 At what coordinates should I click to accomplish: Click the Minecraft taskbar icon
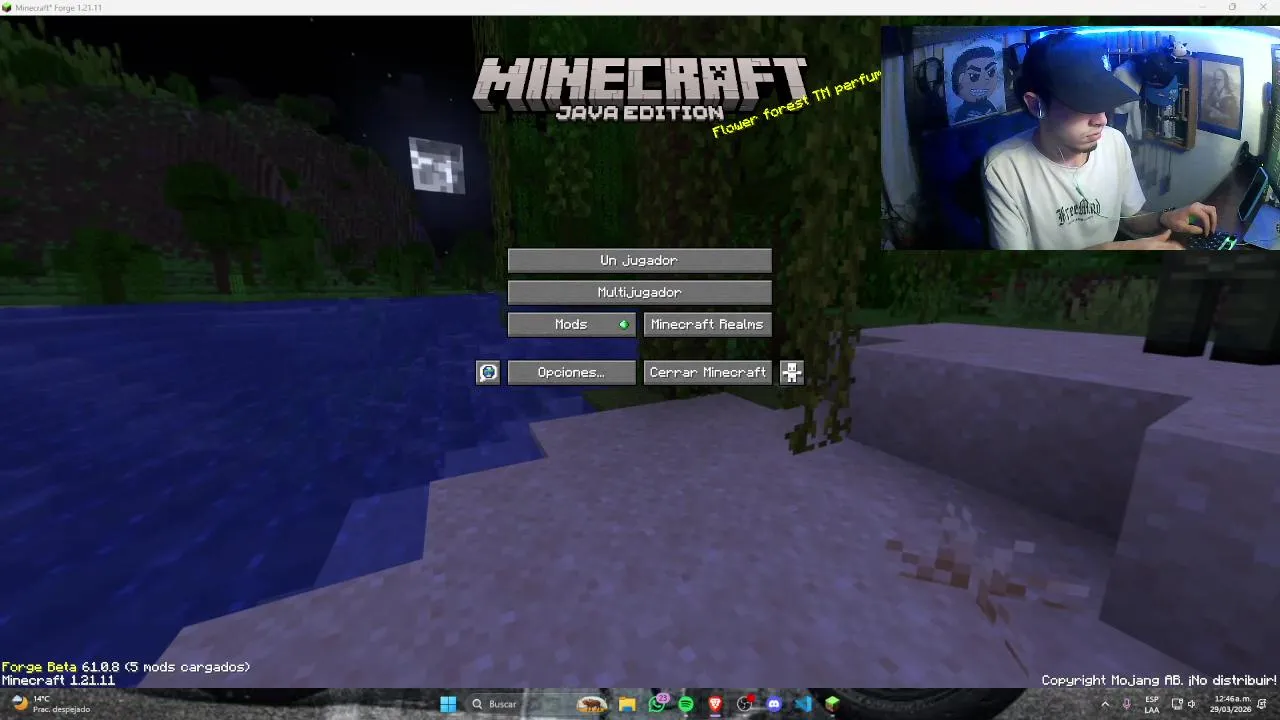(832, 704)
